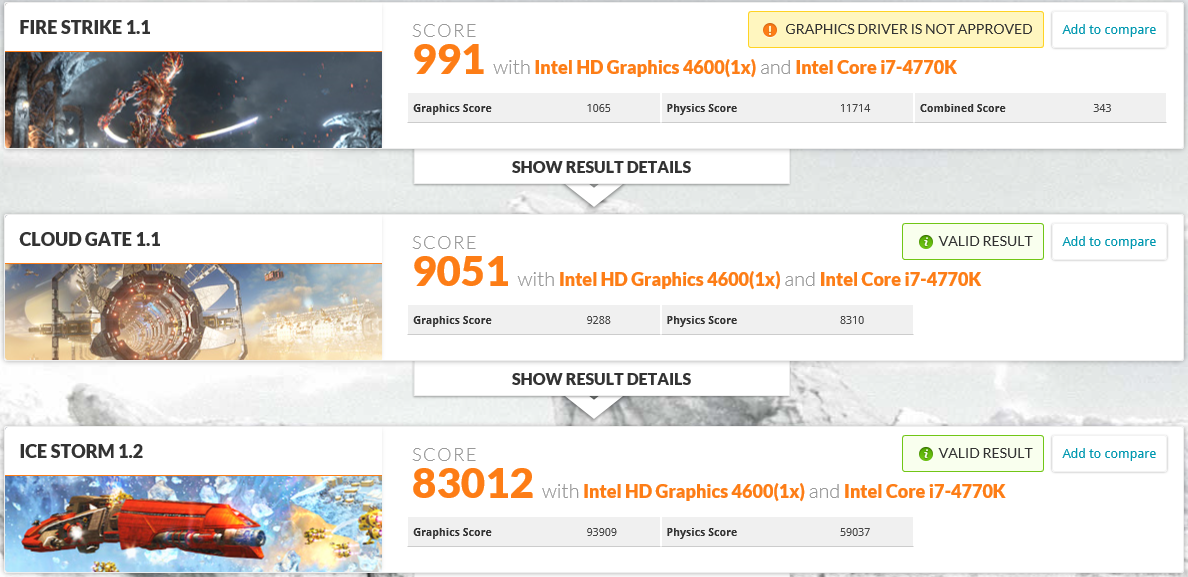Open Intel HD Graphics 4600 link in Ice Storm
Viewport: 1188px width, 577px height.
tap(693, 491)
